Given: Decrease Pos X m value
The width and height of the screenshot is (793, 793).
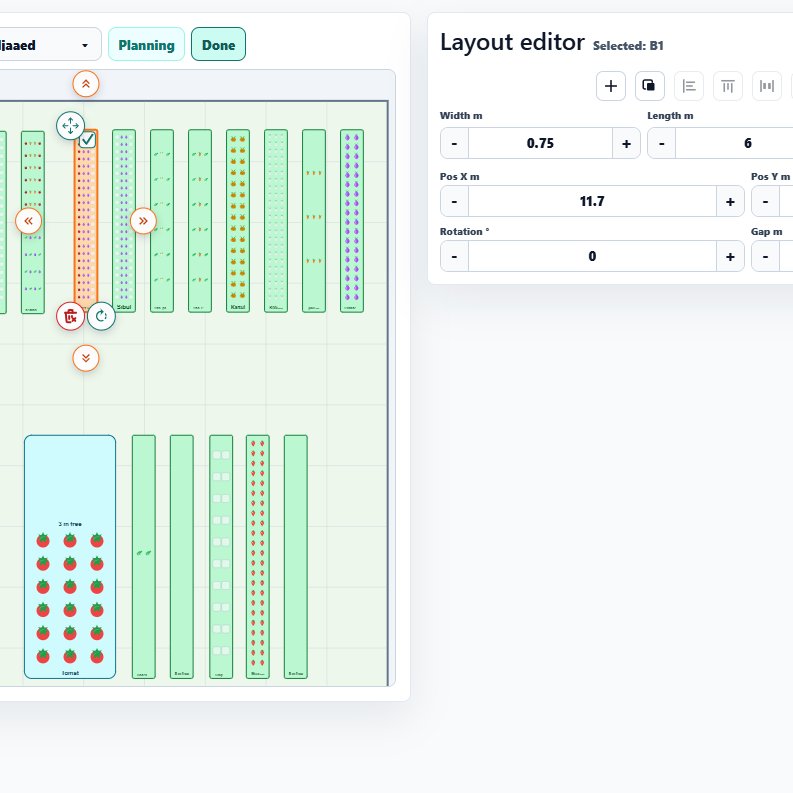Looking at the screenshot, I should tap(454, 201).
